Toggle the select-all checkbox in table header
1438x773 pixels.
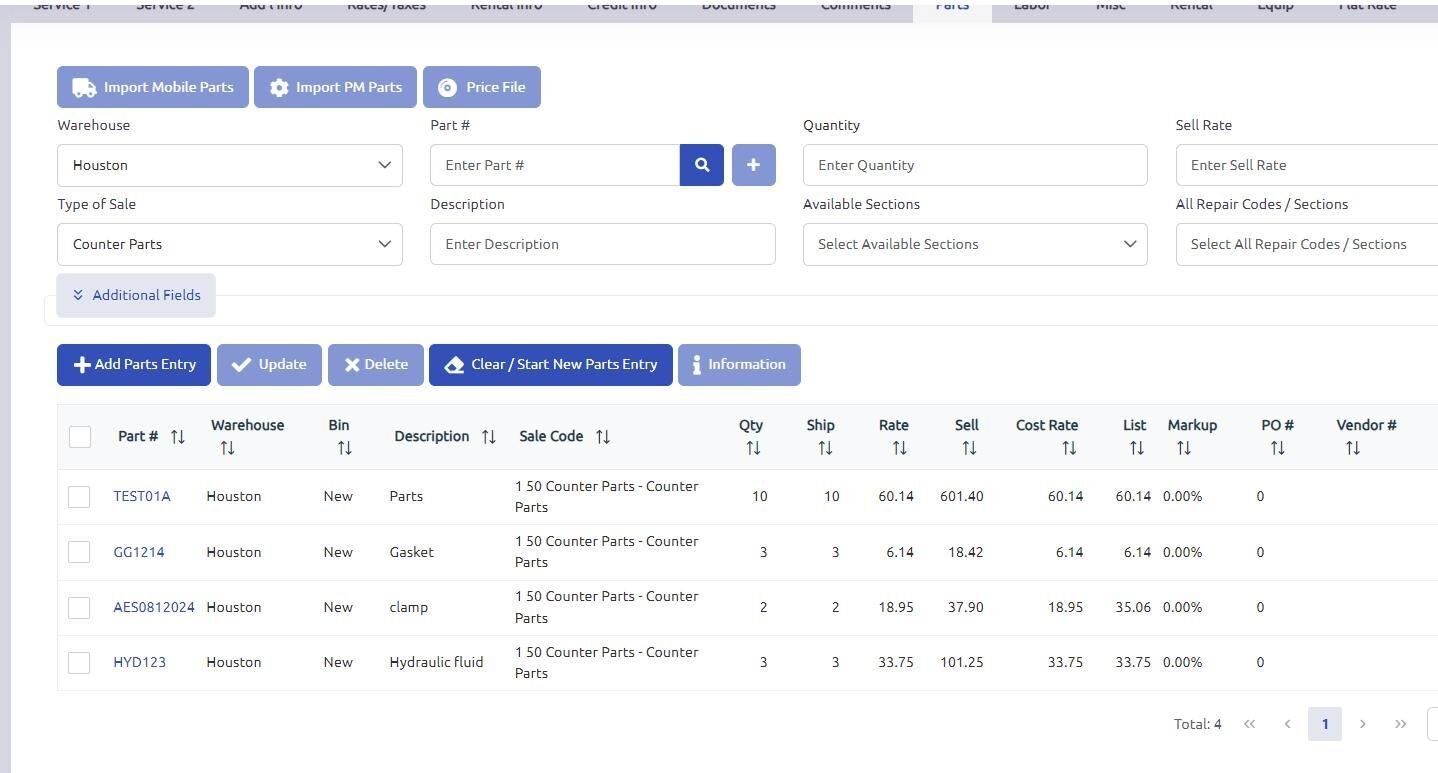tap(80, 437)
